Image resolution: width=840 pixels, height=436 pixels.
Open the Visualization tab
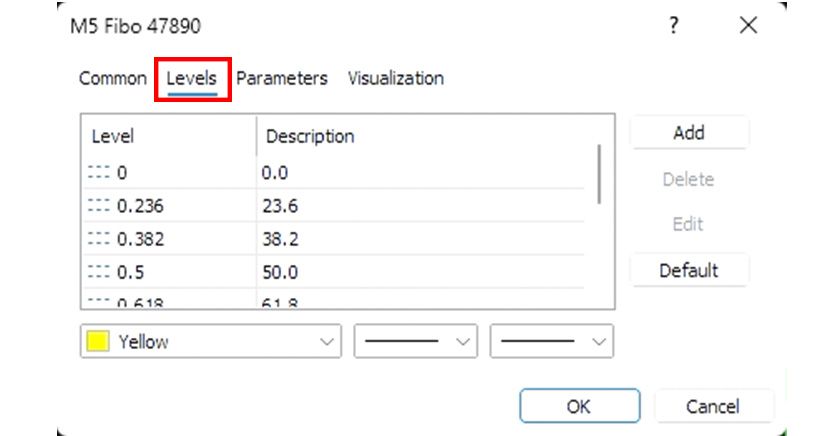pyautogui.click(x=395, y=78)
